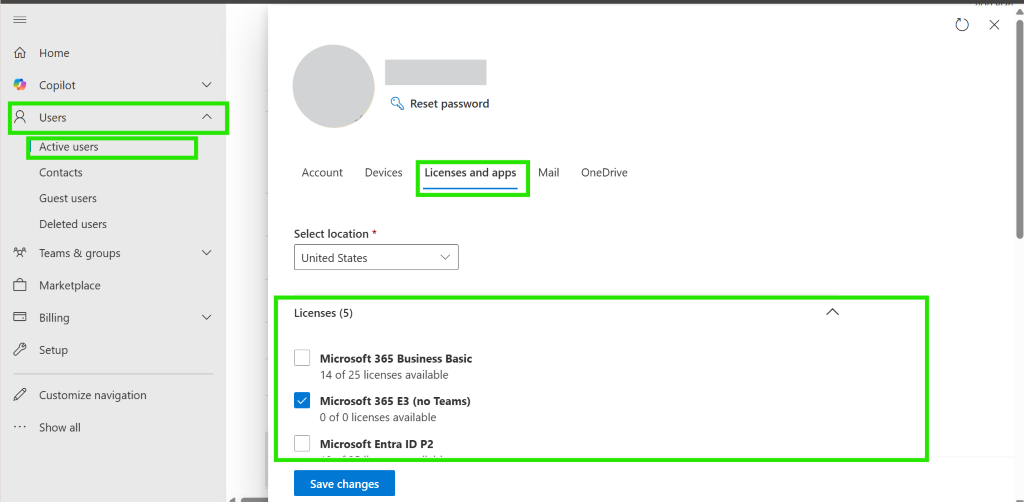
Task: Switch to the Mail tab
Action: pos(549,173)
